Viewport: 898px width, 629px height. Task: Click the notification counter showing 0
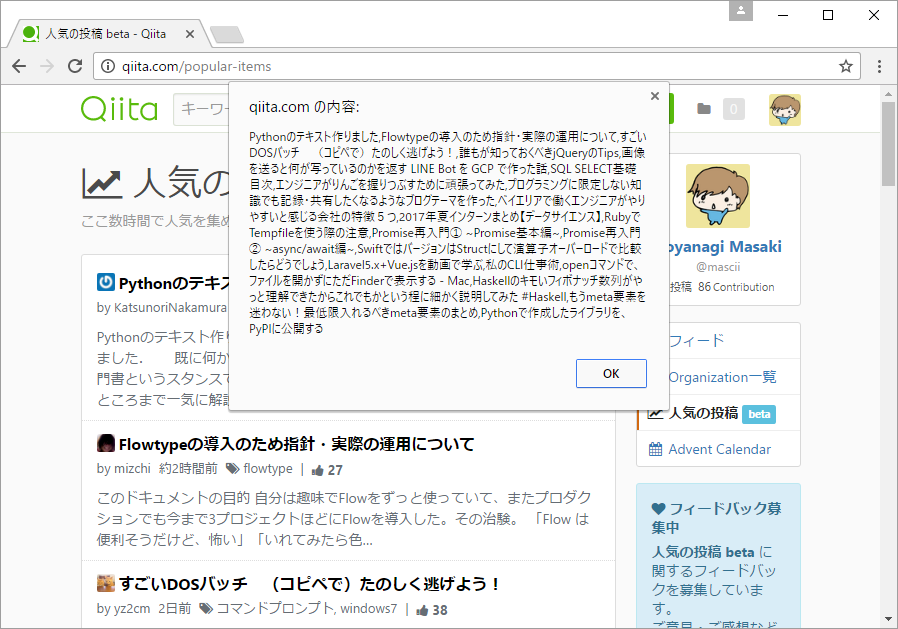pos(733,108)
